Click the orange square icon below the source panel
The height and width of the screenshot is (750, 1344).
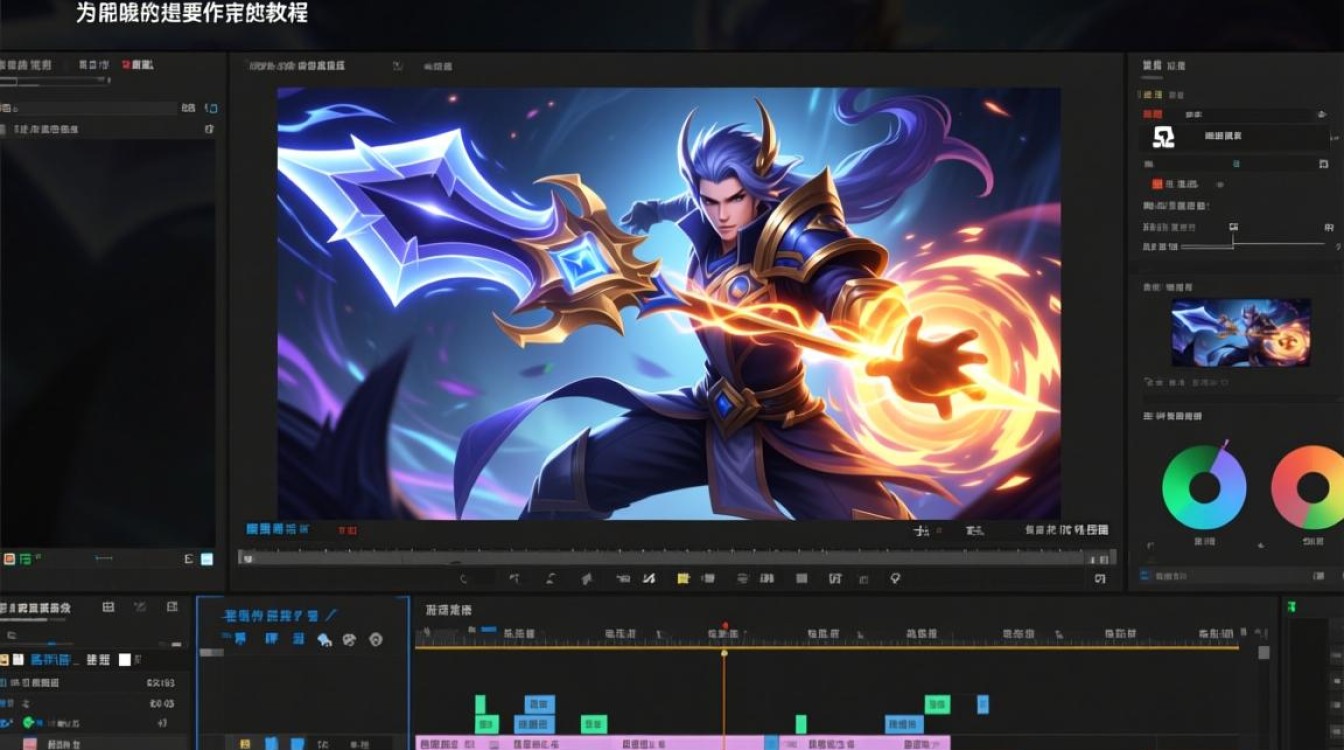pos(9,559)
